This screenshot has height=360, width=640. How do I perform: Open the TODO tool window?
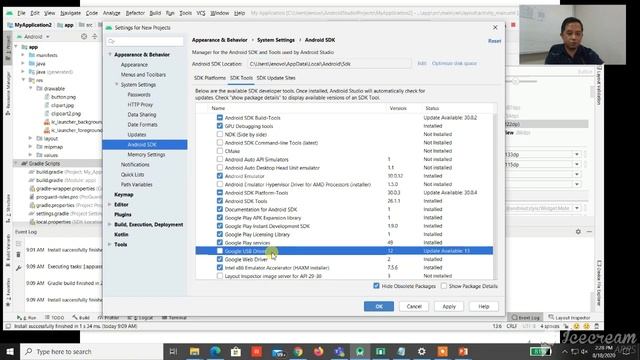click(55, 318)
